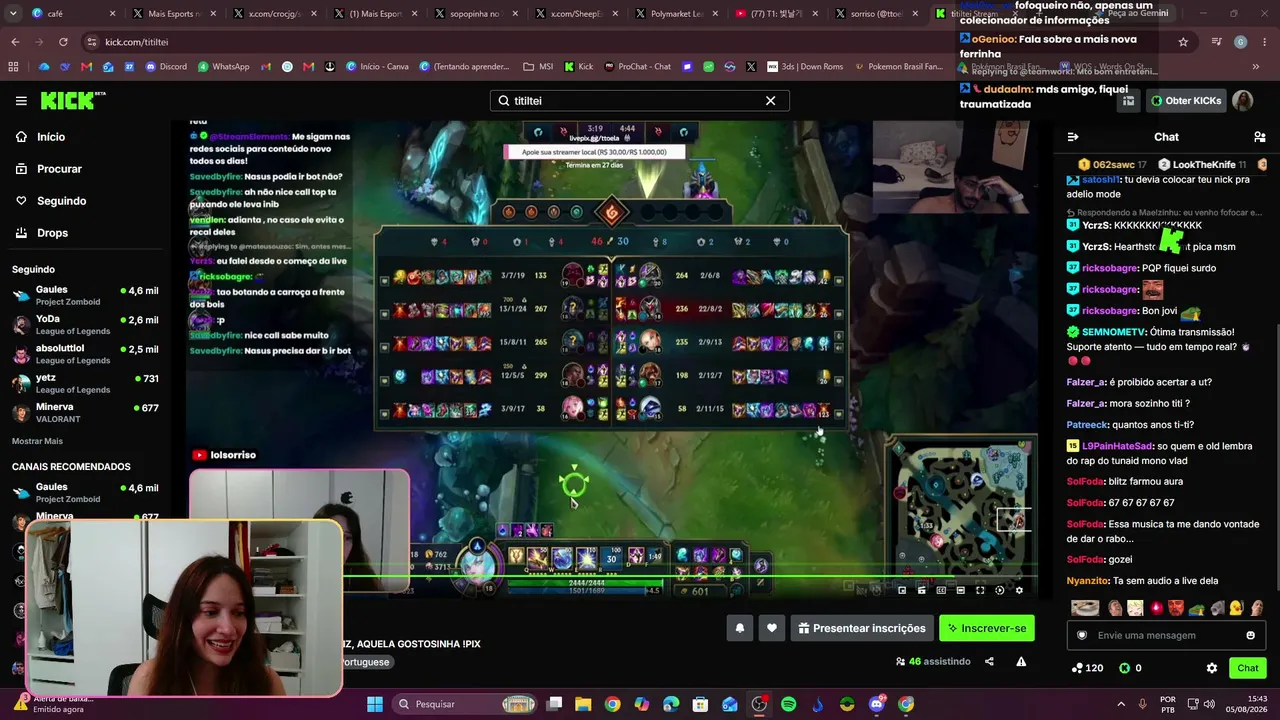Open the chat settings gear
Image resolution: width=1280 pixels, height=720 pixels.
pyautogui.click(x=1212, y=668)
